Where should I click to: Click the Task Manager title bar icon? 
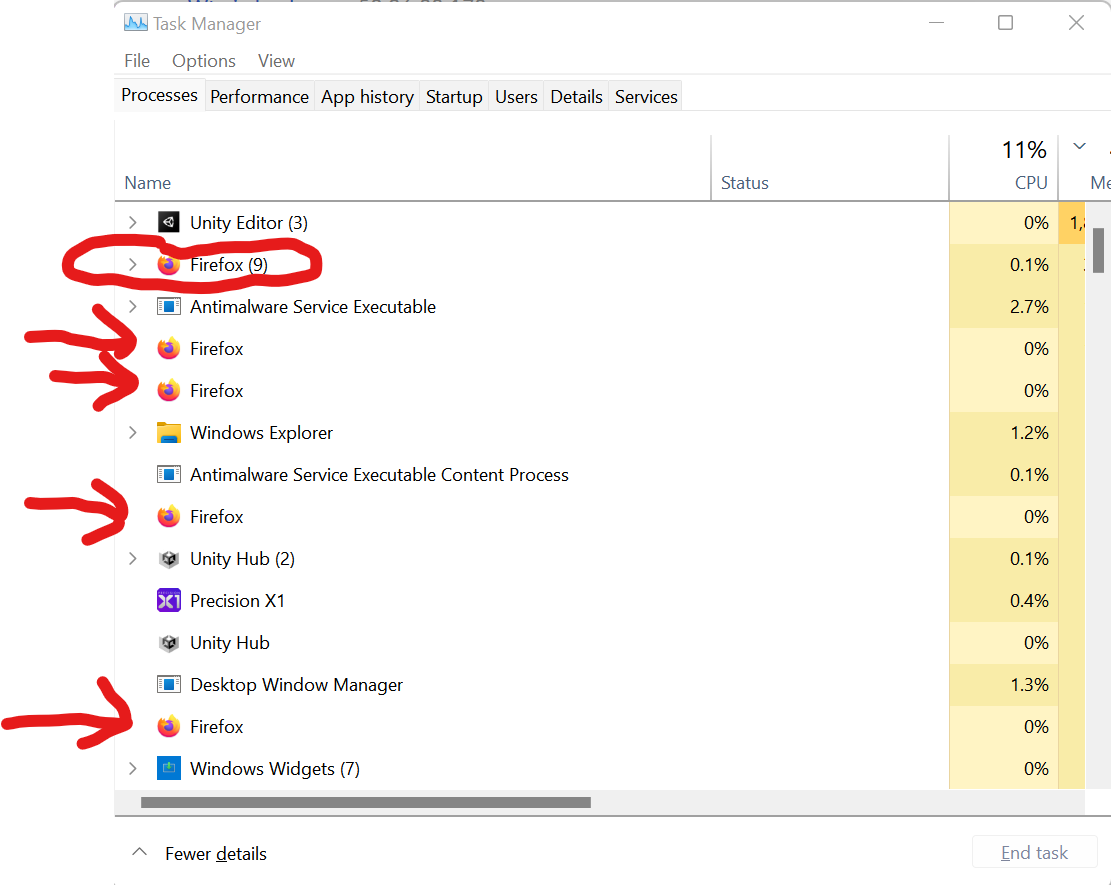pyautogui.click(x=135, y=23)
